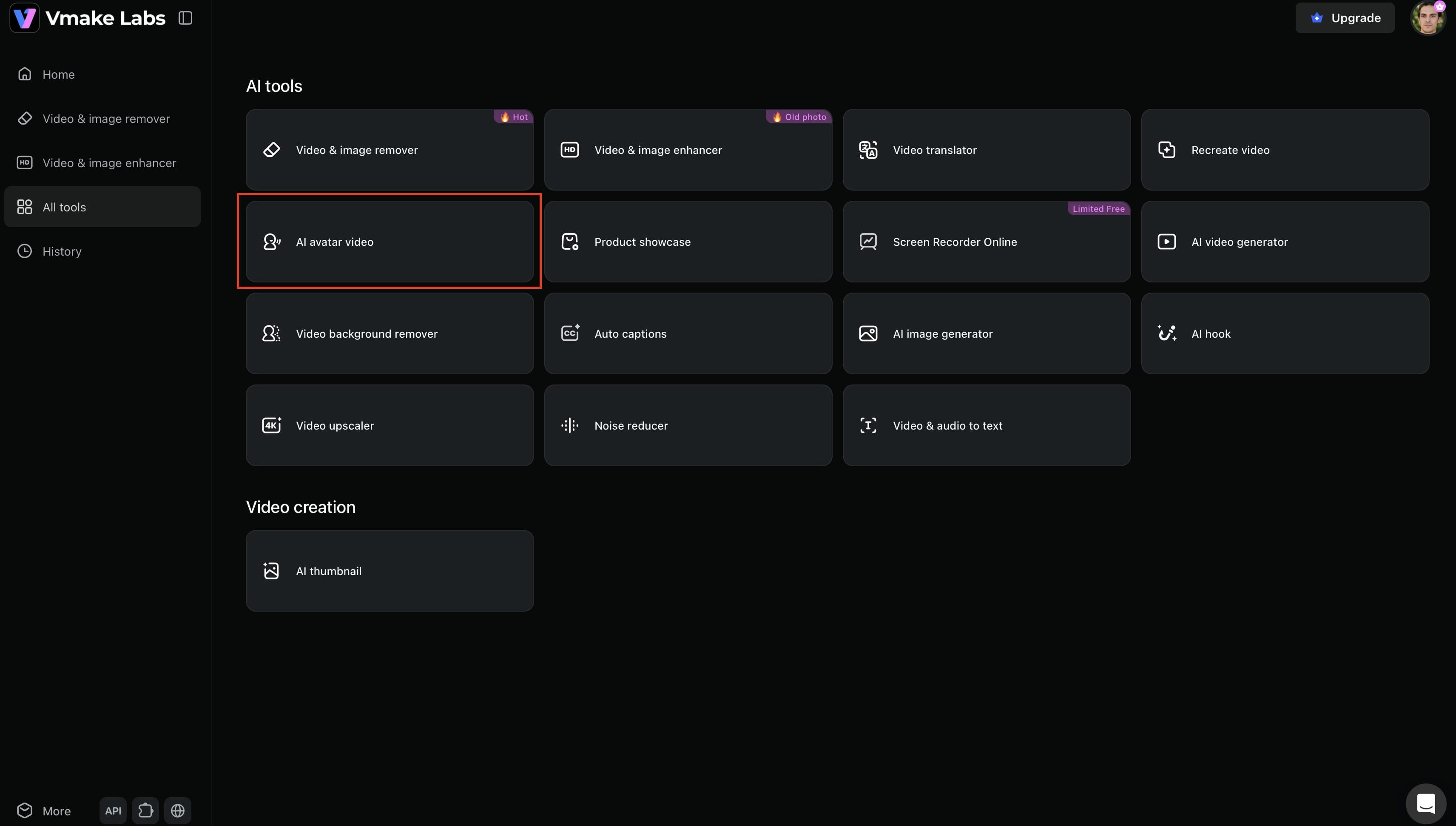Open the Recreate video card

[1285, 150]
